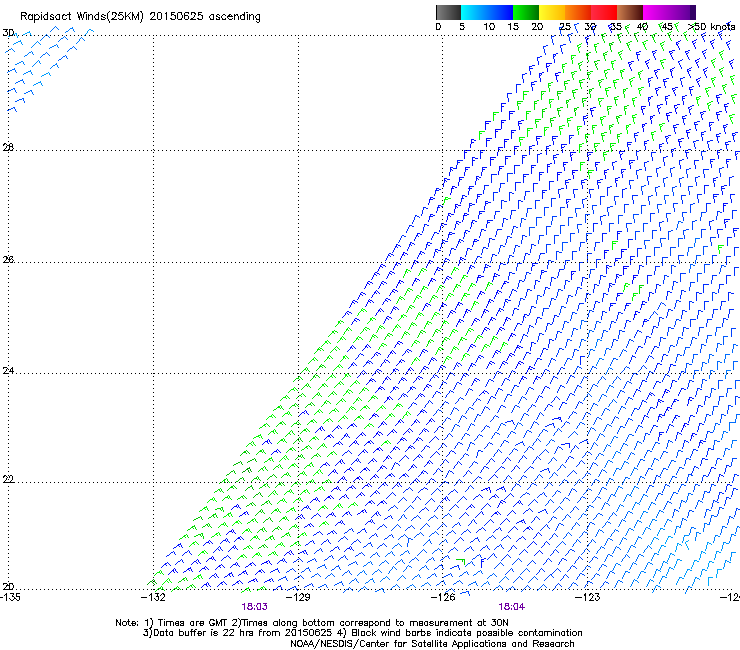Click the green 15-20 knots color swatch

pos(526,12)
